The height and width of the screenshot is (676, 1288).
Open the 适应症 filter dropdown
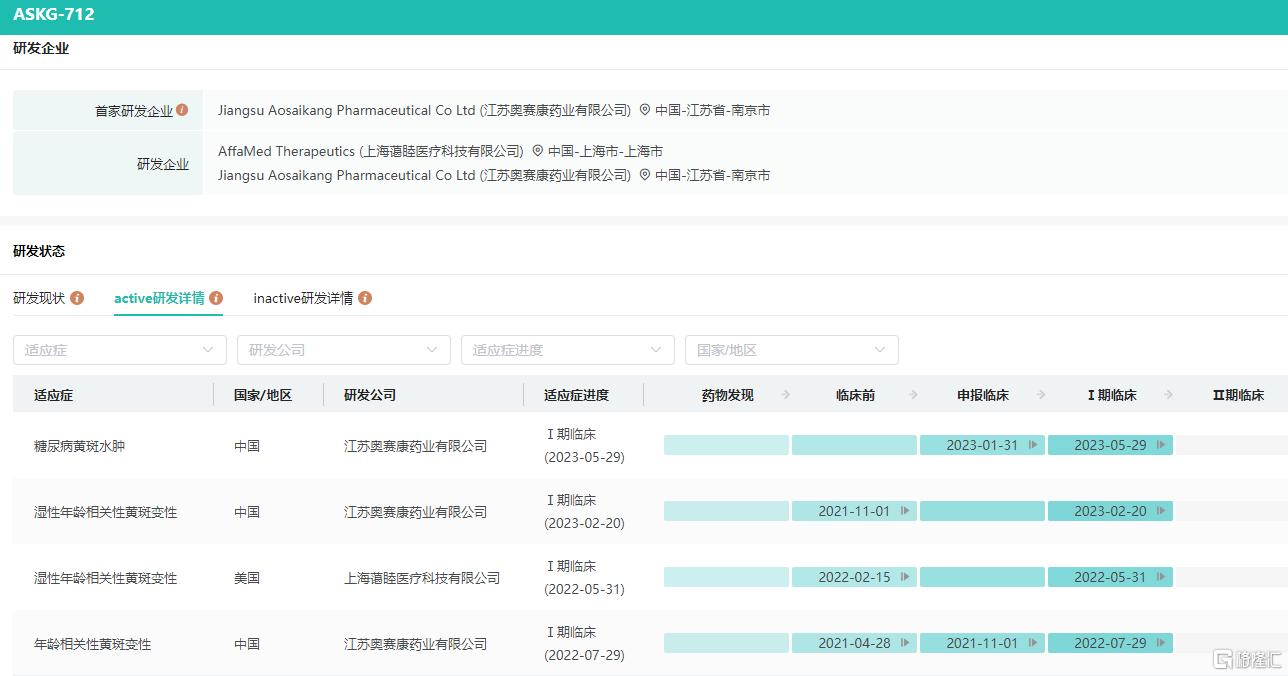[120, 350]
